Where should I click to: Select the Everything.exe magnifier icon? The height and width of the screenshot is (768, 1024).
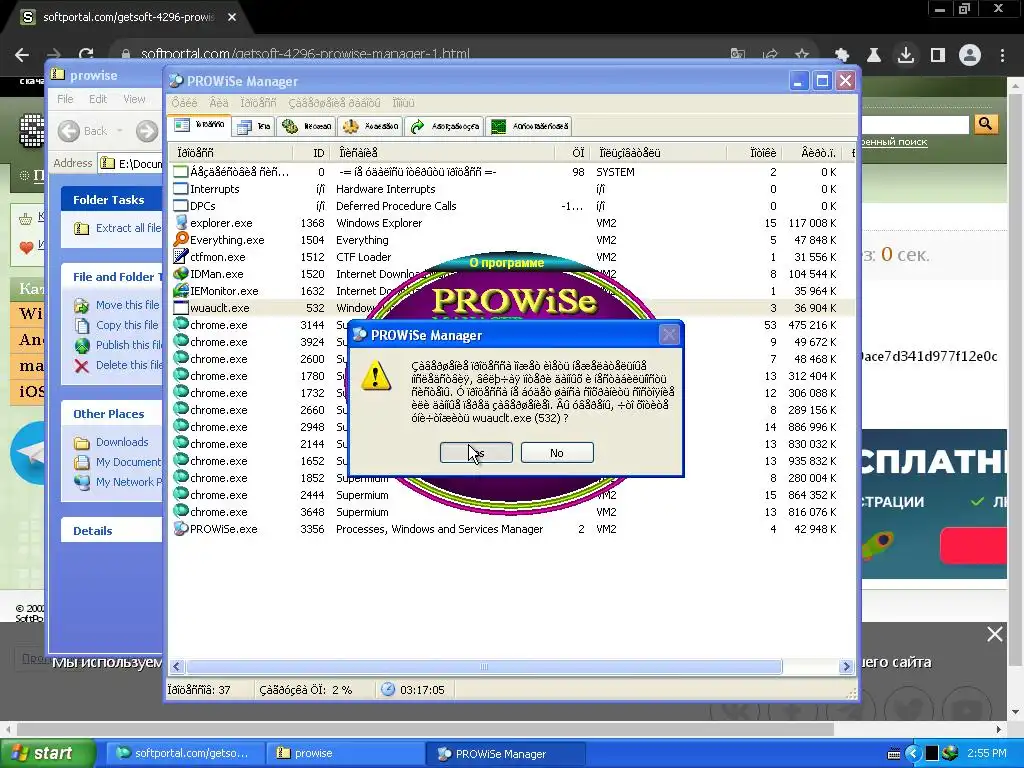click(x=181, y=240)
